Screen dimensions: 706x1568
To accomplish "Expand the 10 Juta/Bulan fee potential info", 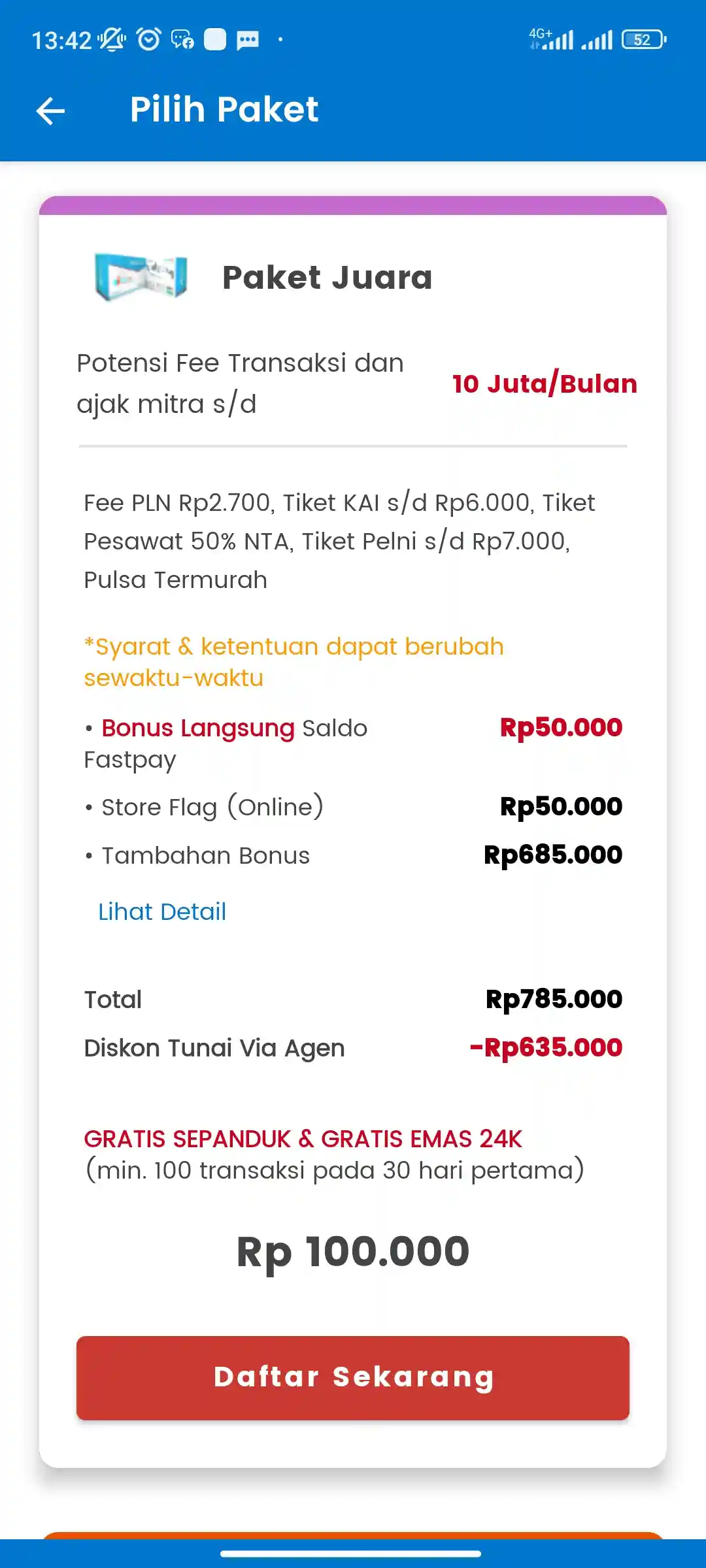I will (545, 384).
